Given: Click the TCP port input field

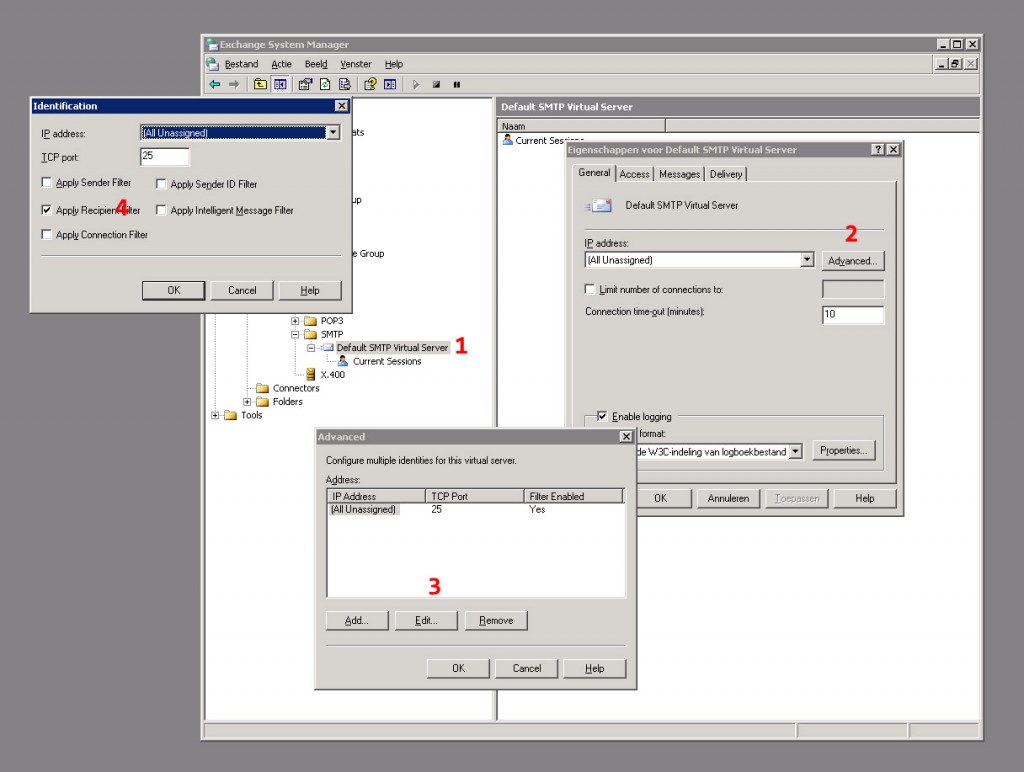Looking at the screenshot, I should pos(165,156).
